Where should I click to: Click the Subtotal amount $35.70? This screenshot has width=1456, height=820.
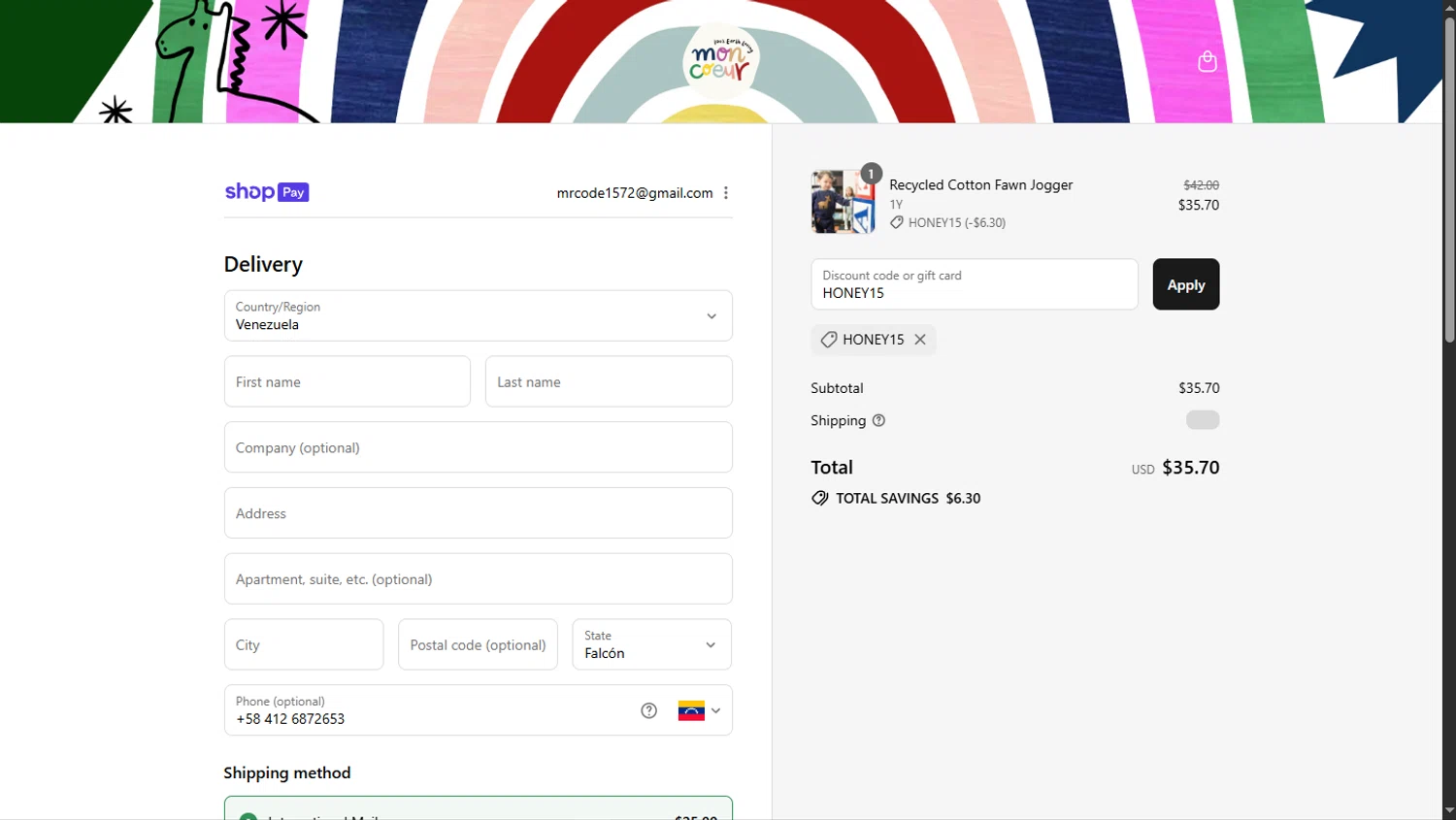pyautogui.click(x=1199, y=388)
